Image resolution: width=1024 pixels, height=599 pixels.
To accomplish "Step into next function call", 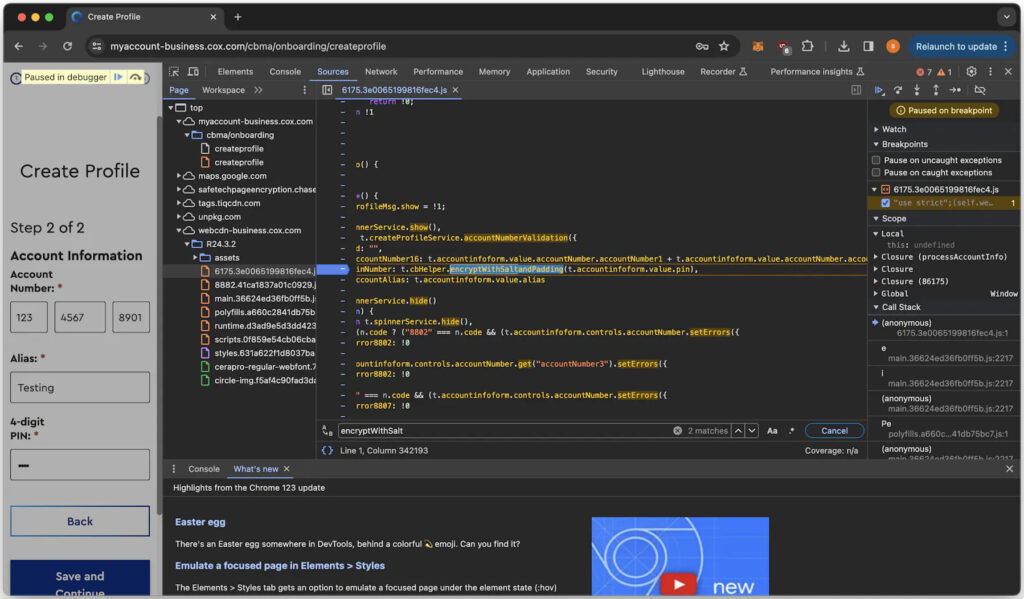I will coord(917,90).
